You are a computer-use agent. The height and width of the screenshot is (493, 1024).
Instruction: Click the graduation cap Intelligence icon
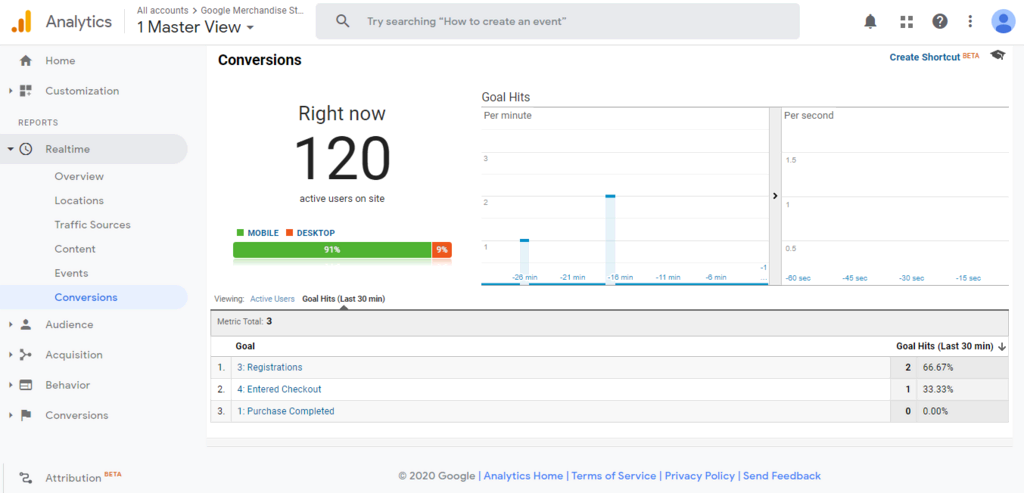[x=997, y=56]
